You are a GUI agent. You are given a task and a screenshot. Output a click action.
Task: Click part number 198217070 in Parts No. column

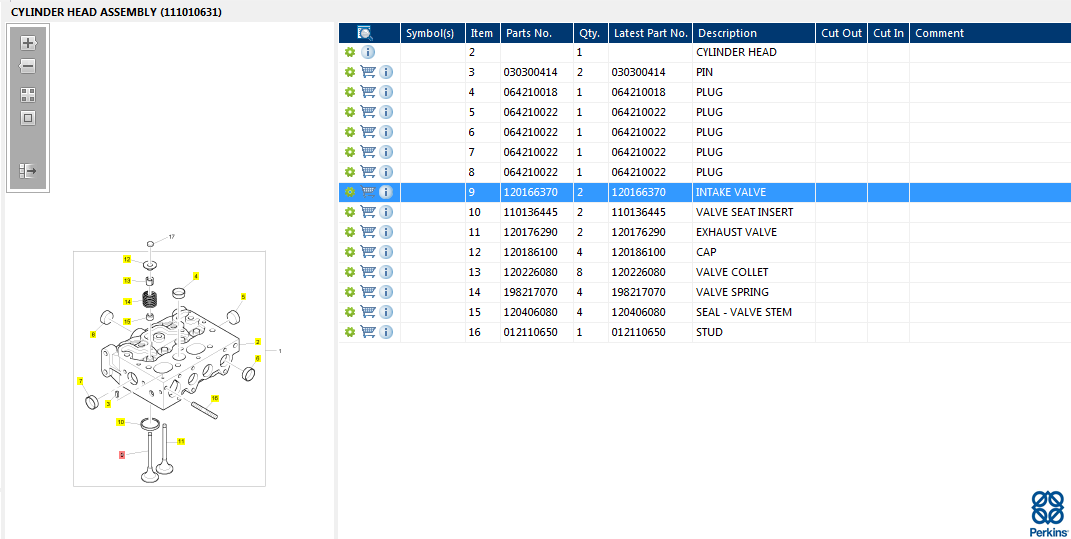pos(531,292)
